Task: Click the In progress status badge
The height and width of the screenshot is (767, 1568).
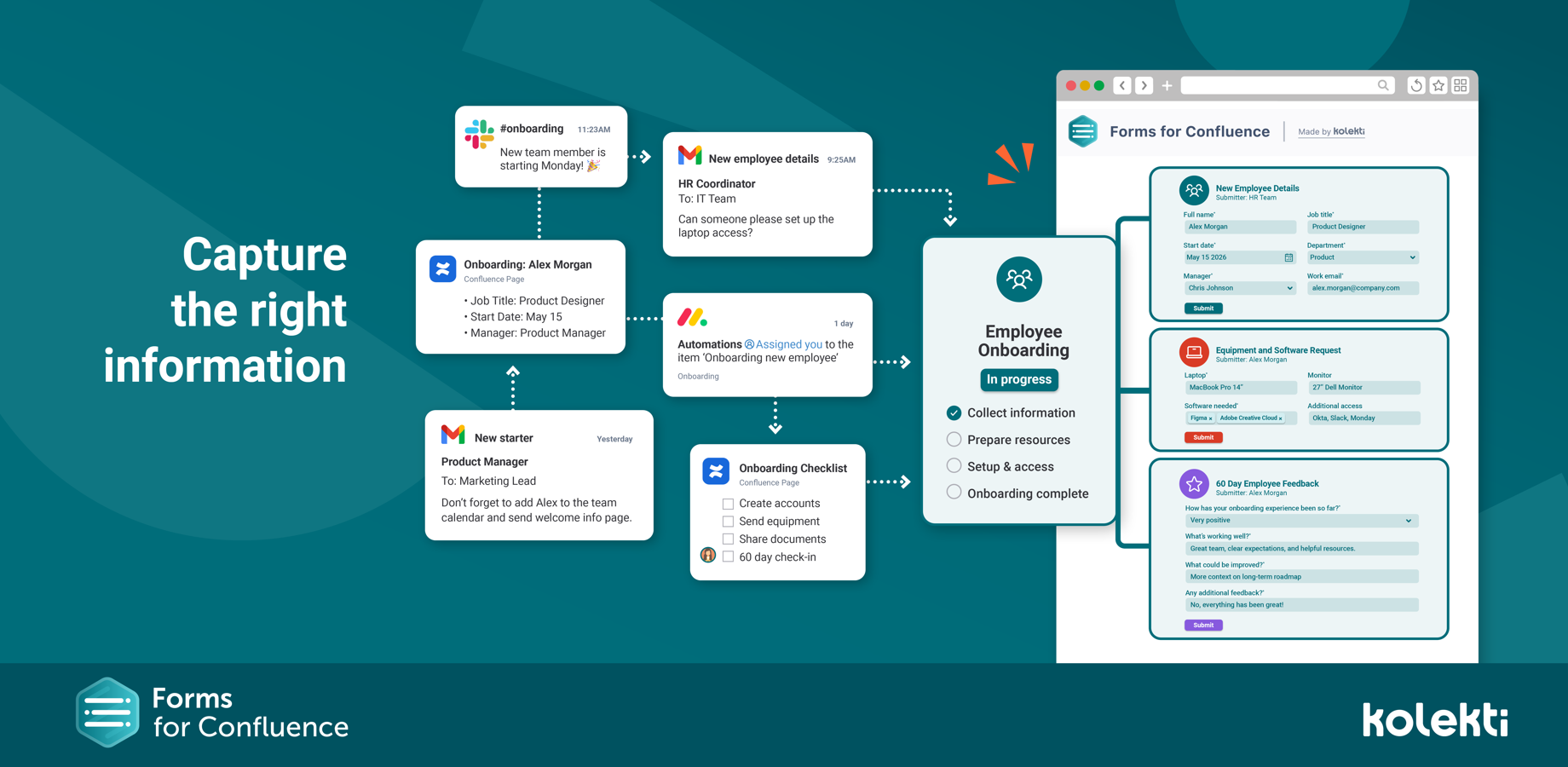Action: (1019, 379)
